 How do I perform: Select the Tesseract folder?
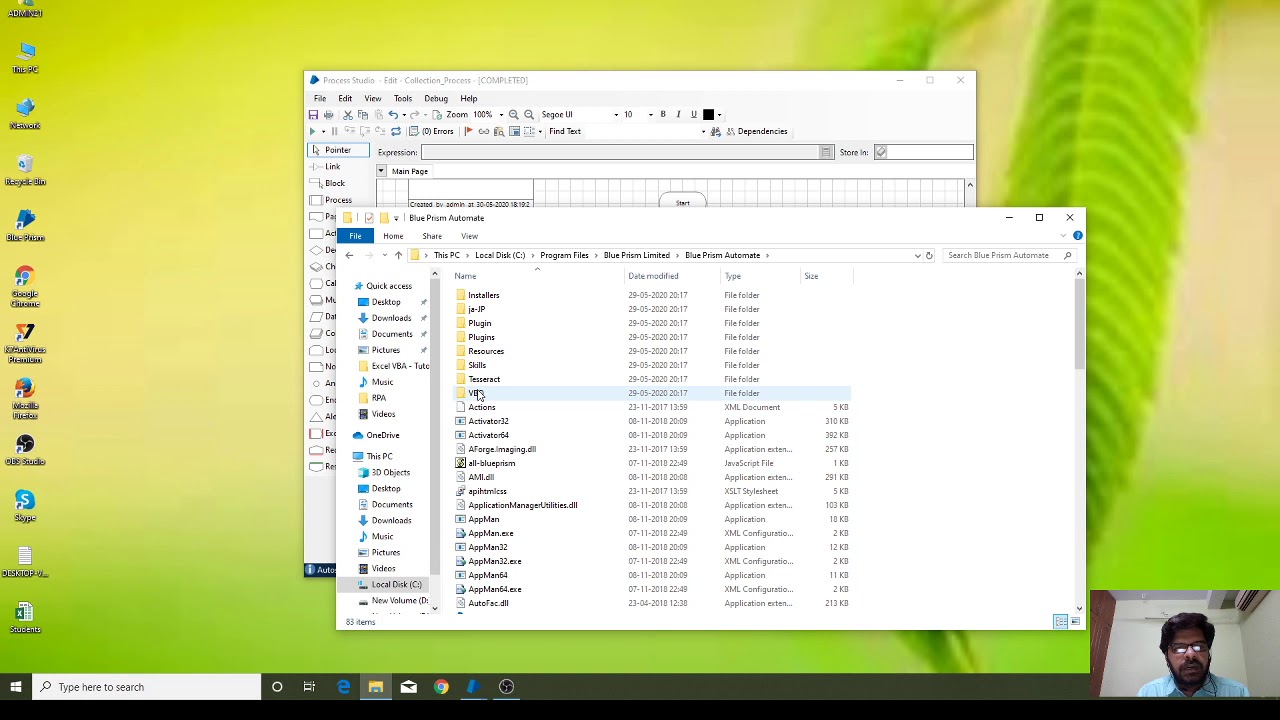coord(484,379)
